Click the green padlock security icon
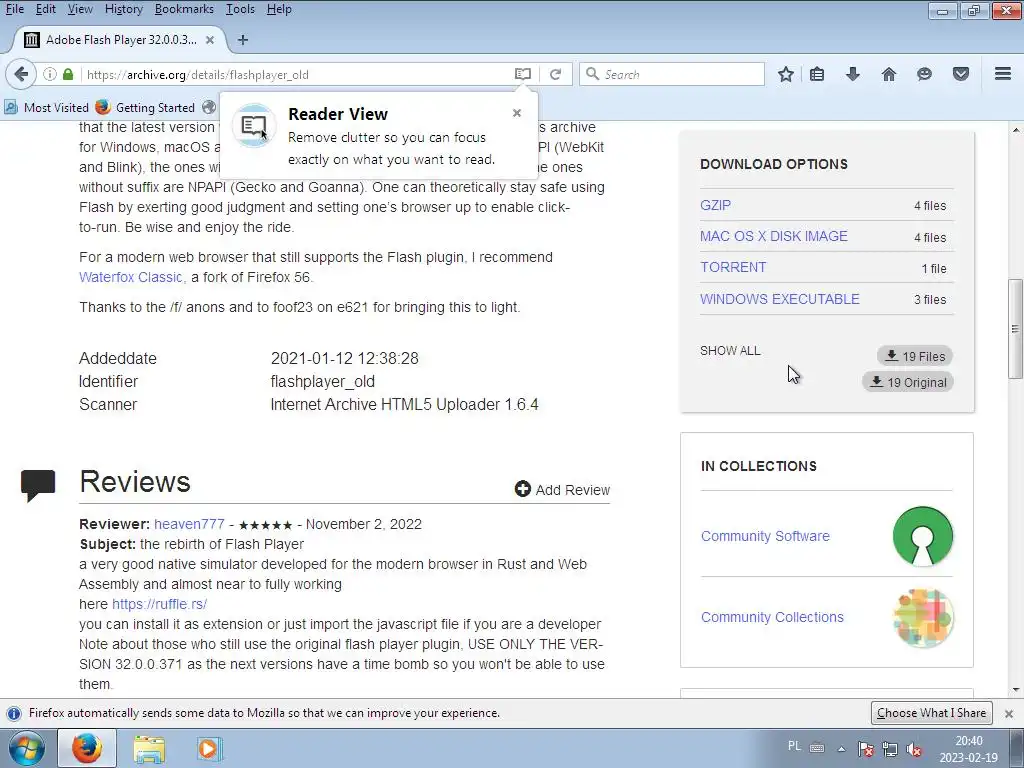 click(x=68, y=74)
